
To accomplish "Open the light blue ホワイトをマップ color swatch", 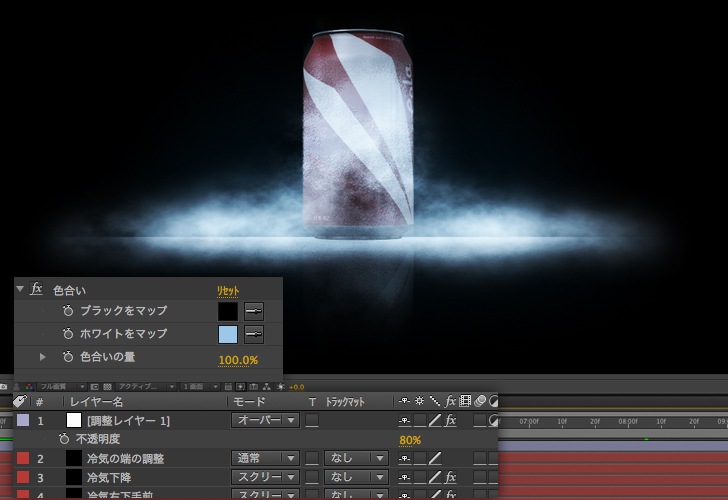I will tap(228, 334).
